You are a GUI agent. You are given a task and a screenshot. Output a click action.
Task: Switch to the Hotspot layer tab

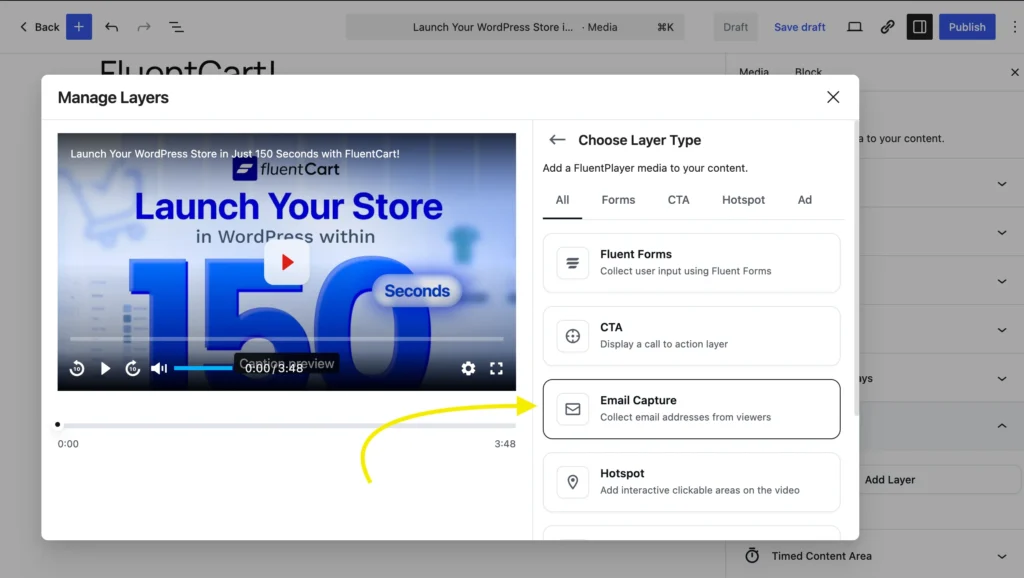tap(743, 200)
